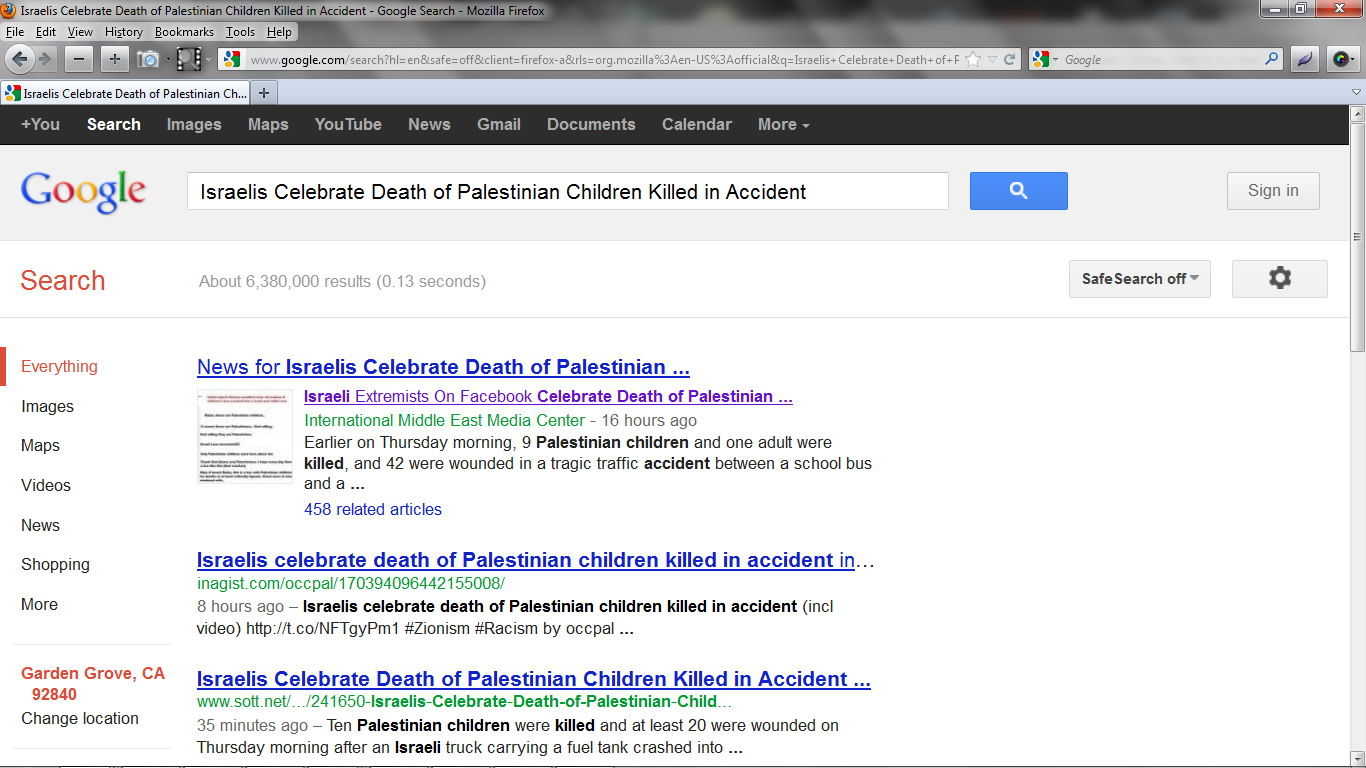
Task: Open the History menu
Action: click(x=124, y=32)
